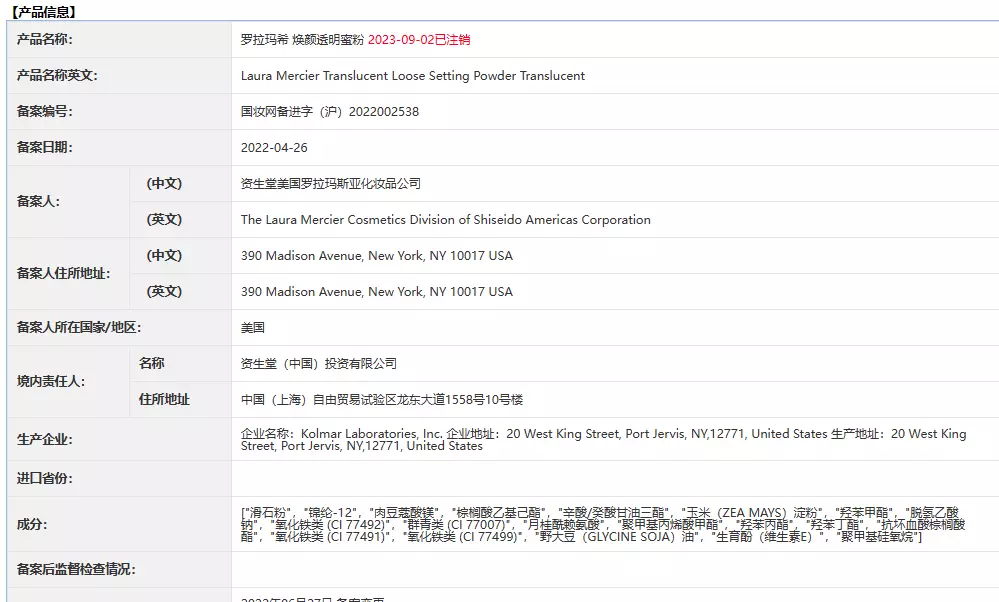Click the filing number 国妆网备进字（沪）2022002538

click(x=330, y=111)
